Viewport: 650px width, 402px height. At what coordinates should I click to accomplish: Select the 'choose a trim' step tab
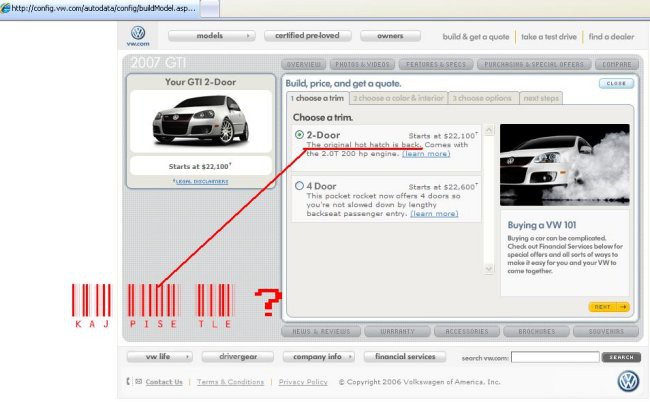318,98
